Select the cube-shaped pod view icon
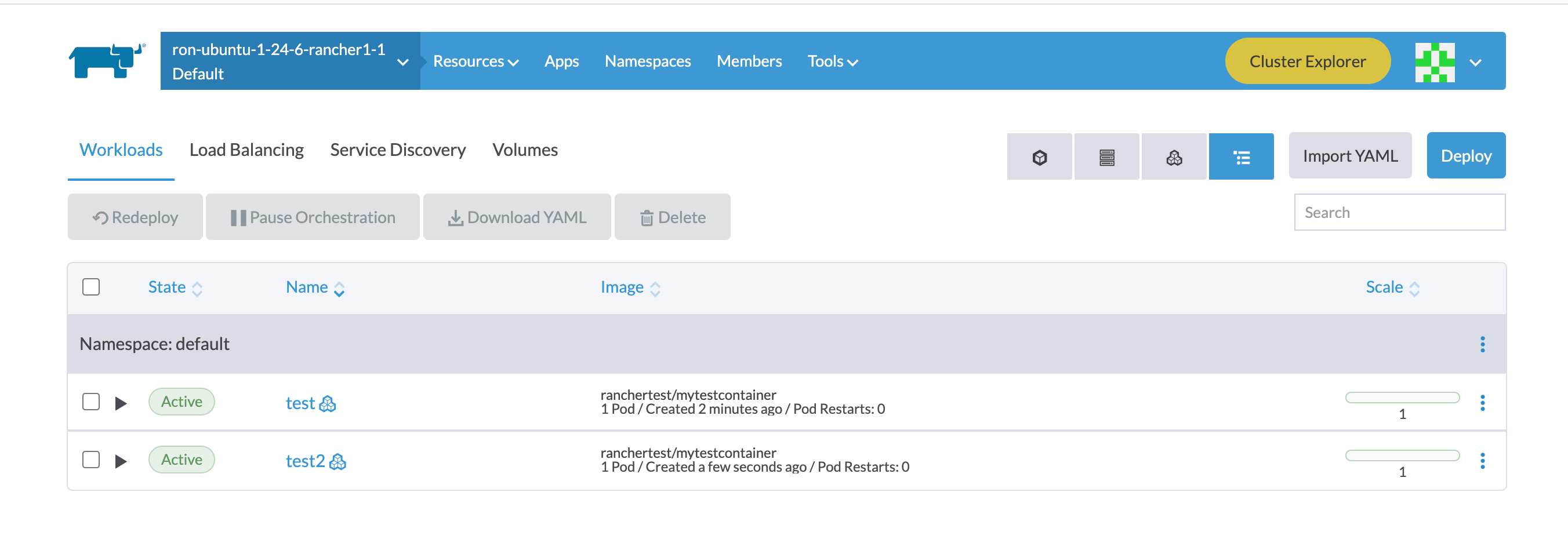Image resolution: width=1568 pixels, height=554 pixels. [x=1040, y=156]
